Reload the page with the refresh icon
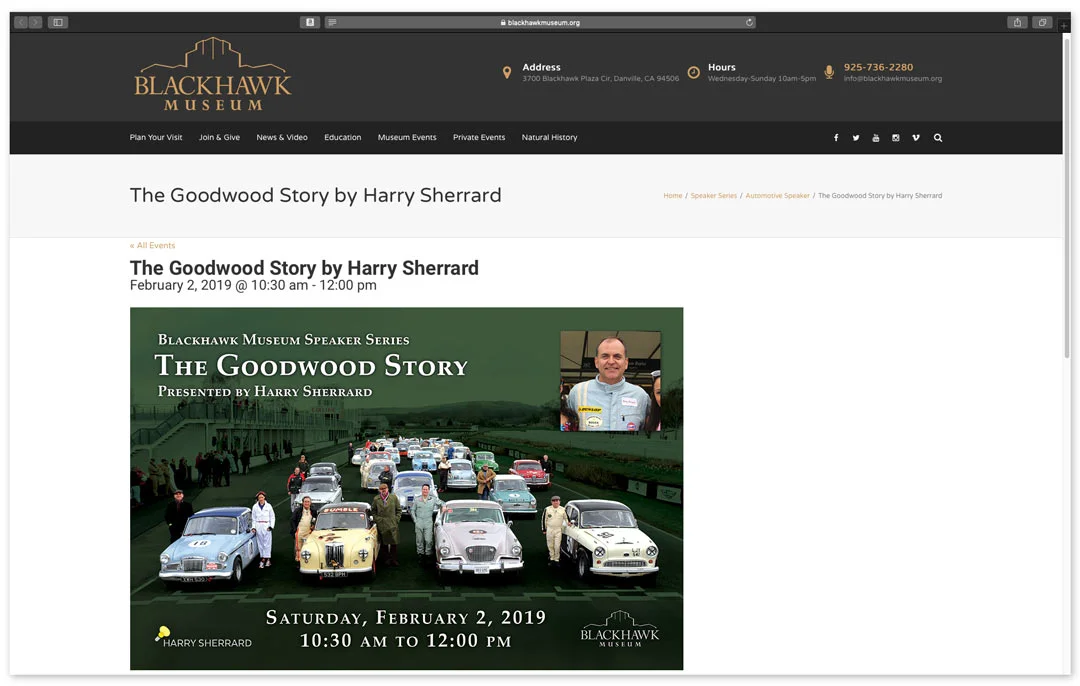The width and height of the screenshot is (1080, 686). tap(749, 22)
